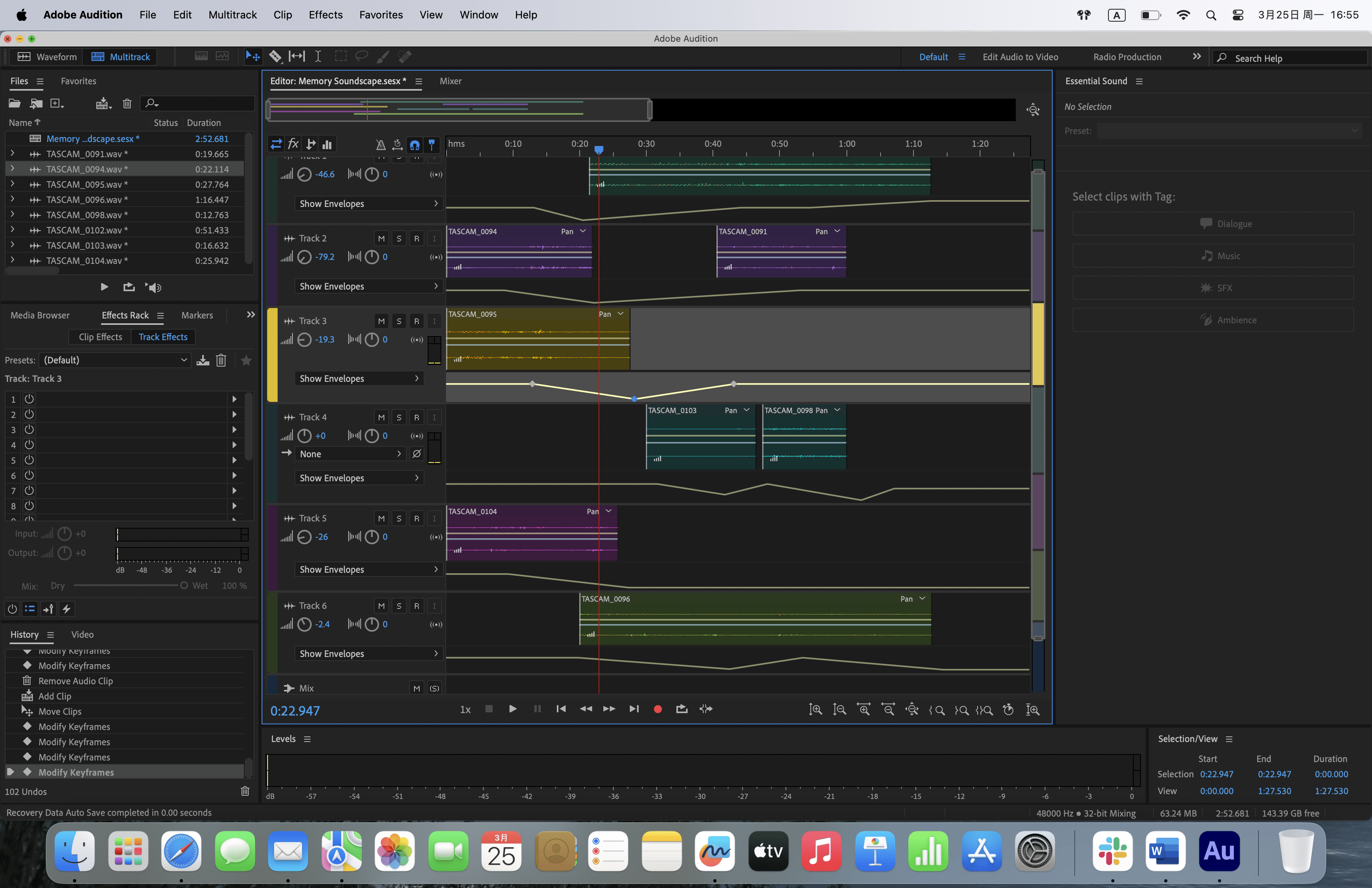Delete selected file with trash icon in Files panel
The height and width of the screenshot is (888, 1372).
point(127,103)
